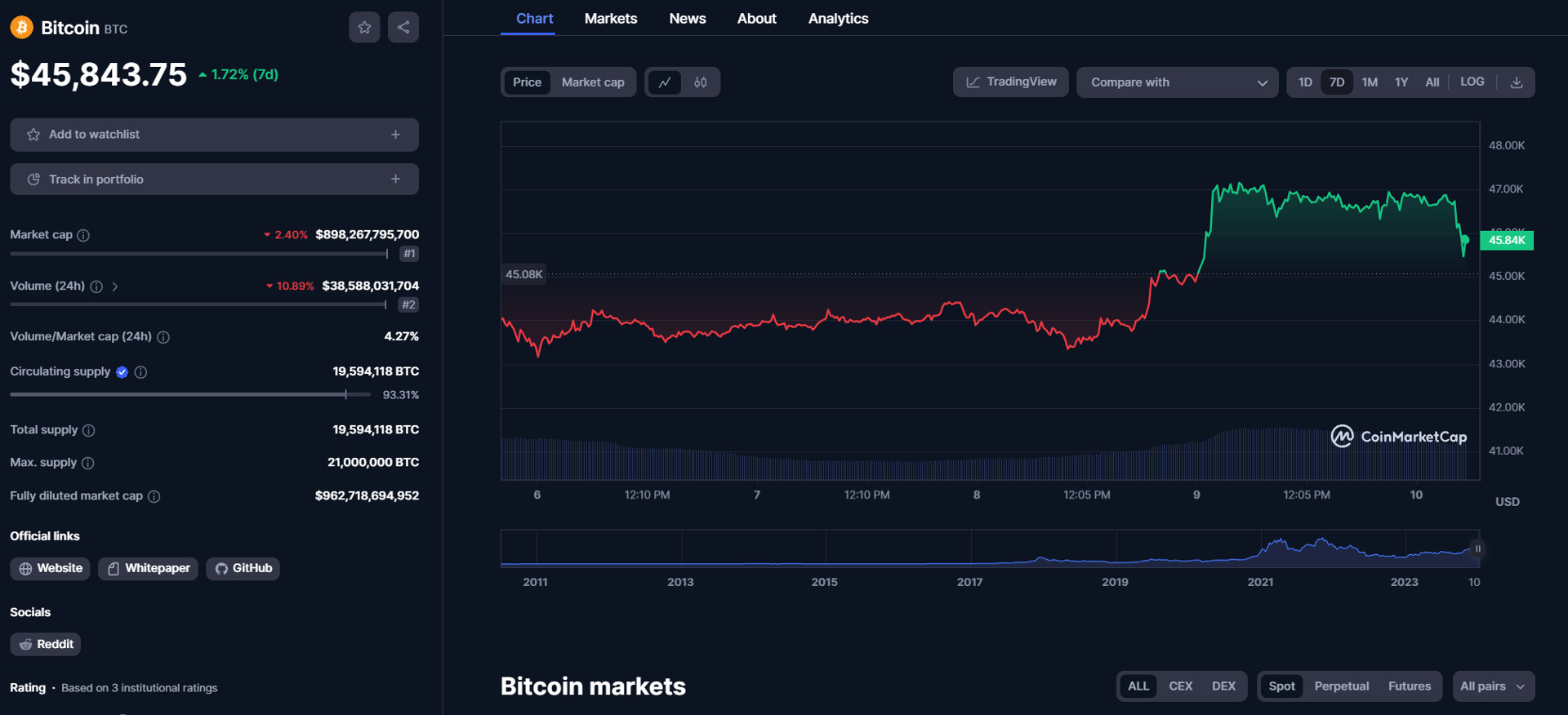Set timeframe to 7D
Screen dimensions: 1568x715
click(x=1337, y=82)
